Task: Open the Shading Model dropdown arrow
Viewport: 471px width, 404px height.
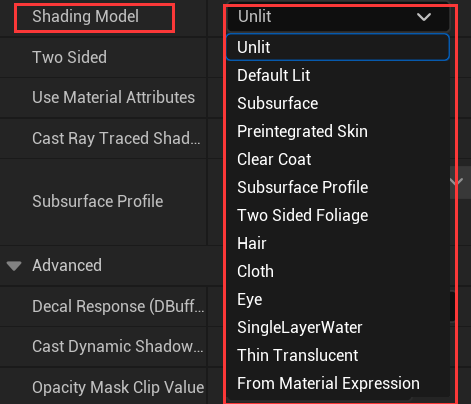Action: (x=424, y=17)
